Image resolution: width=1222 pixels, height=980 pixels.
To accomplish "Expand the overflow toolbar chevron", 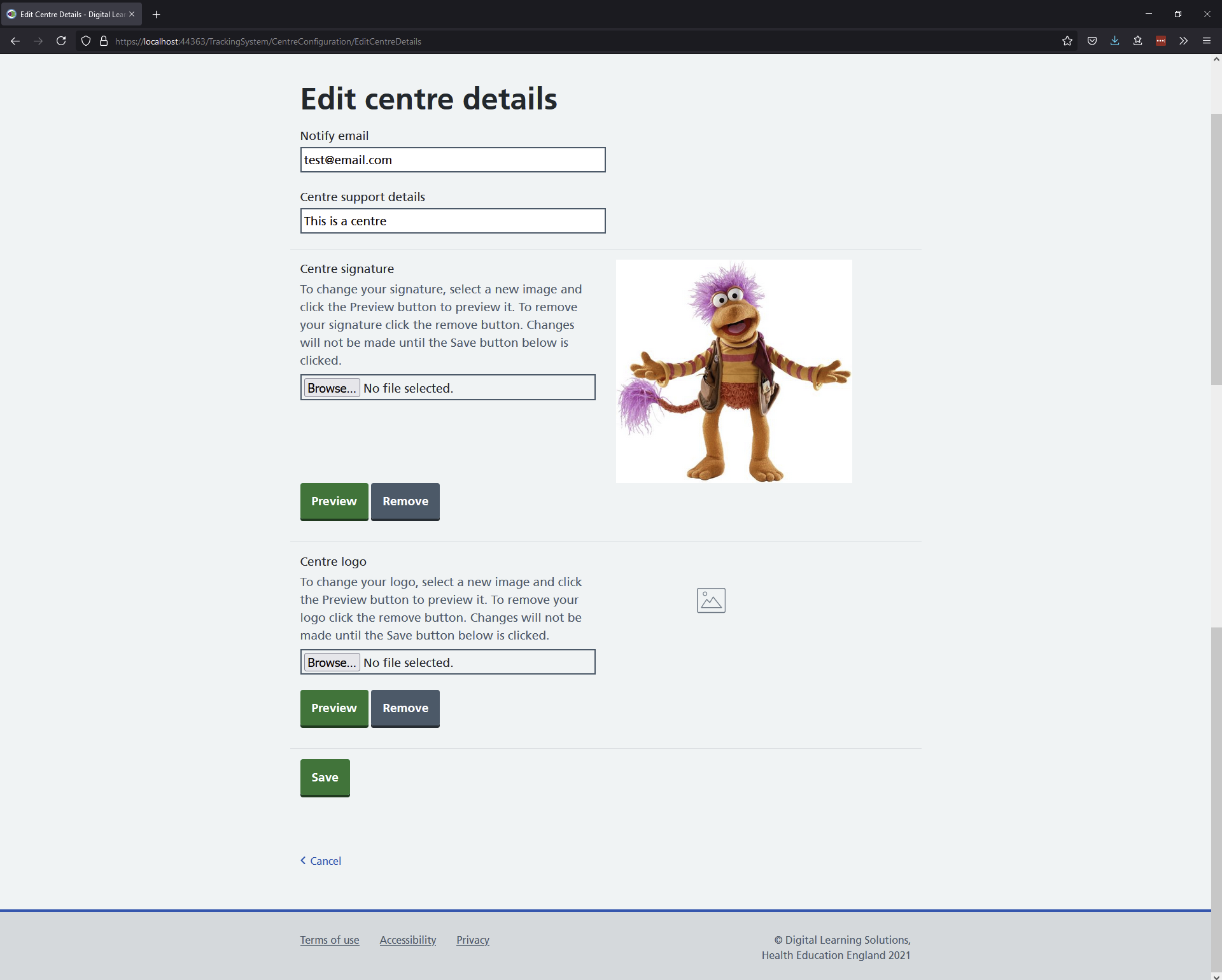I will pos(1184,41).
